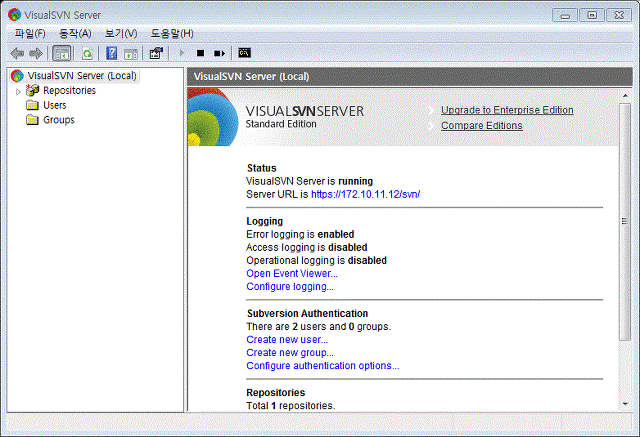Viewport: 640px width, 437px height.
Task: Open the 동작(A) menu
Action: pyautogui.click(x=75, y=33)
